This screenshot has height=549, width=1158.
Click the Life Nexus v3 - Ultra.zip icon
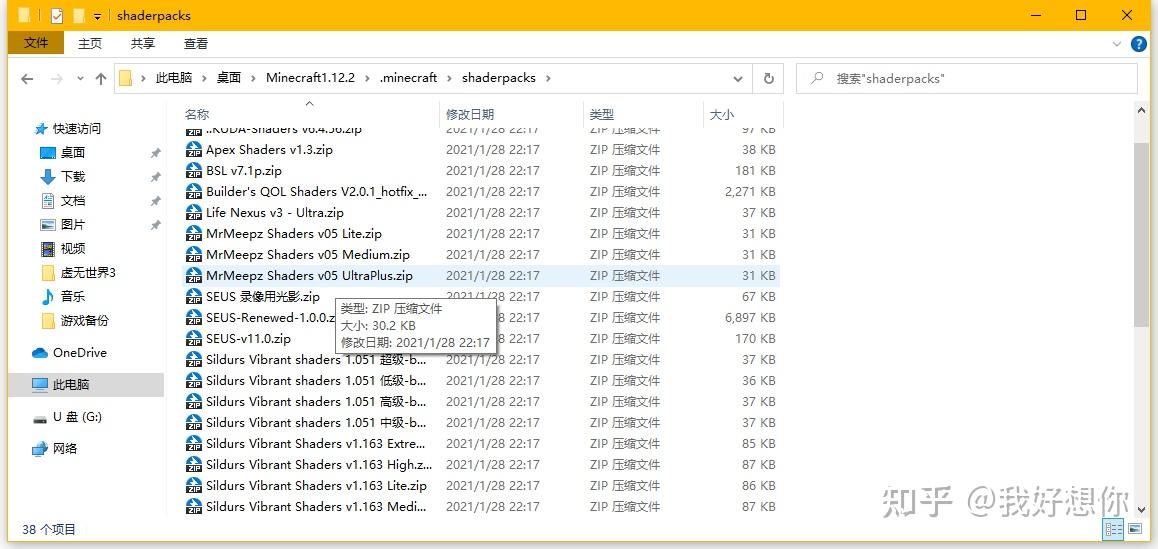pos(194,213)
